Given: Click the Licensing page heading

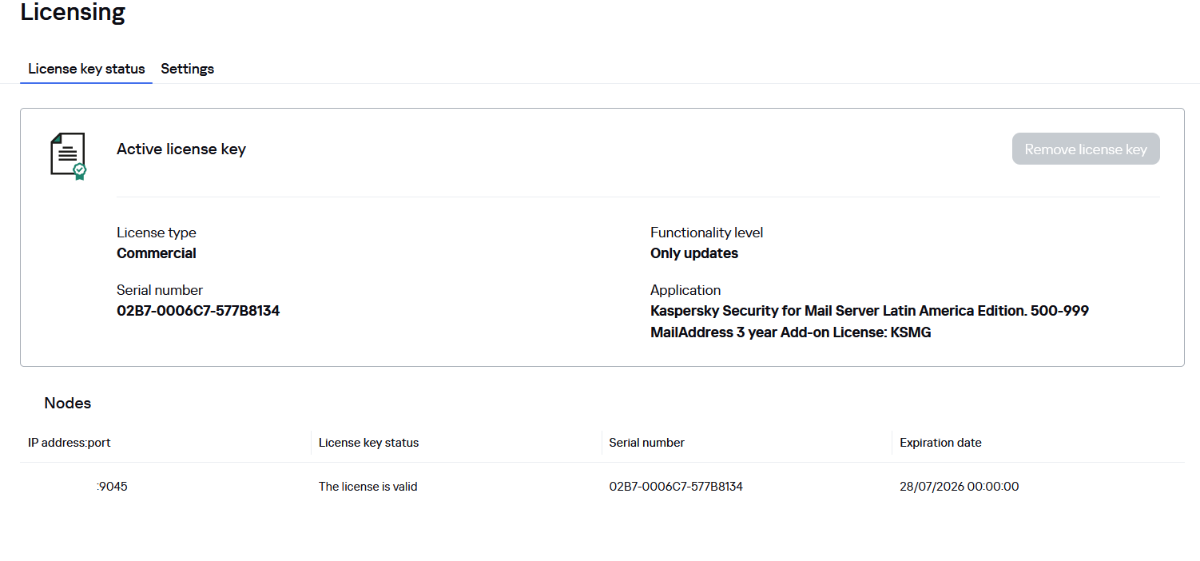Looking at the screenshot, I should coord(73,13).
